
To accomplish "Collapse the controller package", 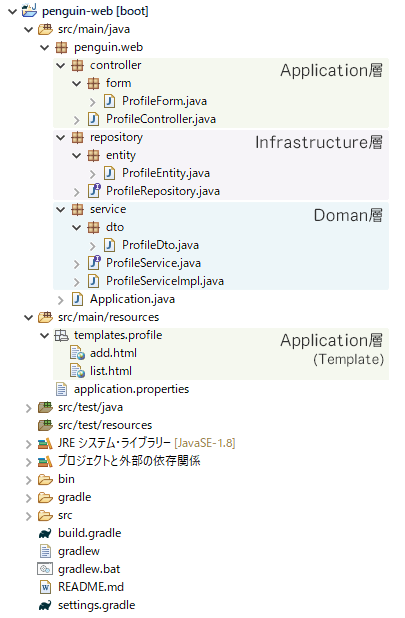I will tap(61, 65).
